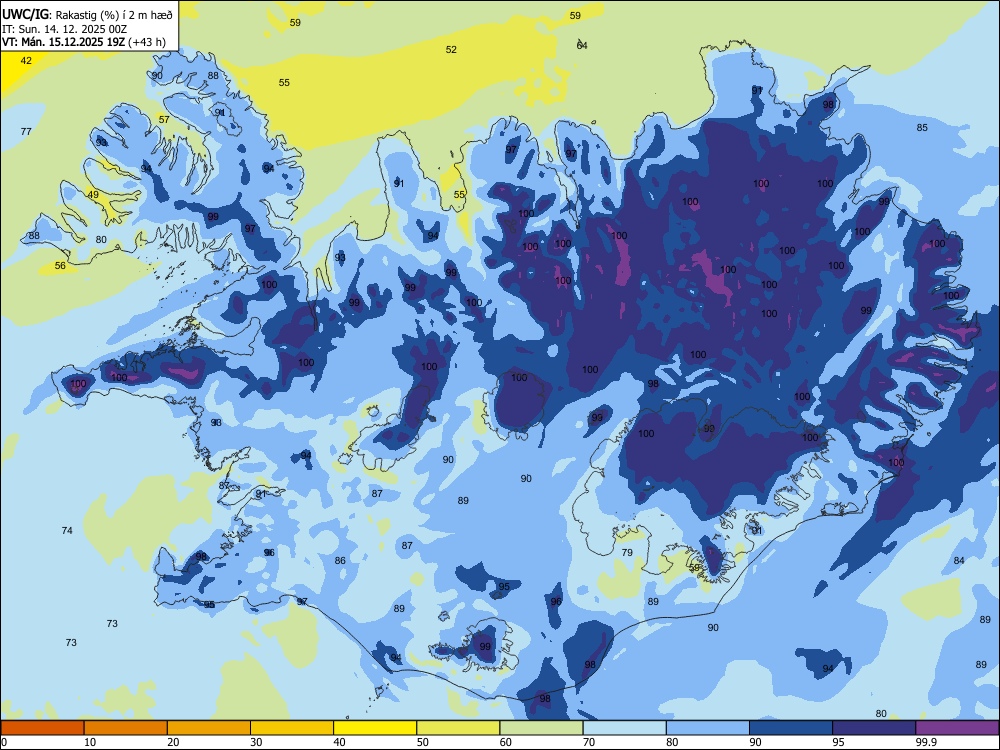Click the '42' value on the map

point(26,61)
